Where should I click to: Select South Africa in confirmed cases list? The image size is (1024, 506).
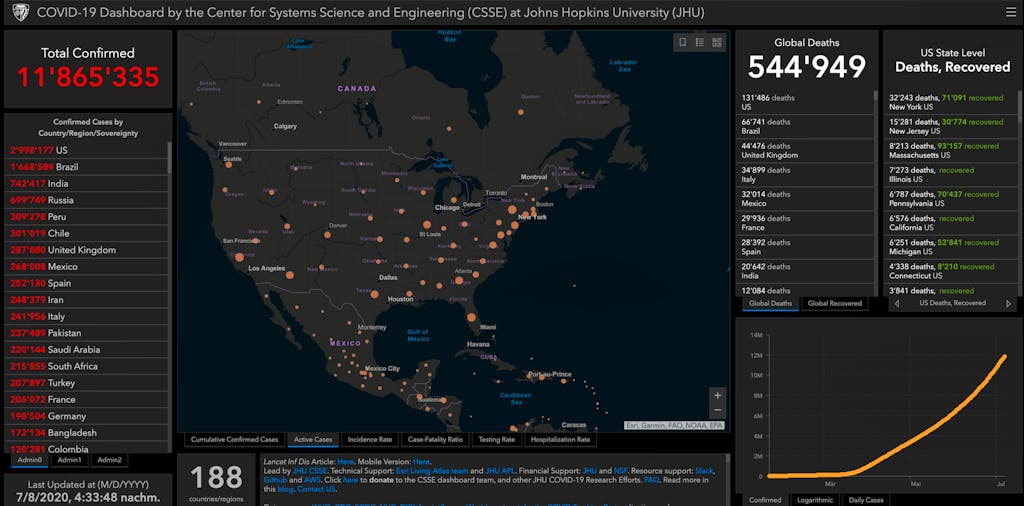click(86, 367)
